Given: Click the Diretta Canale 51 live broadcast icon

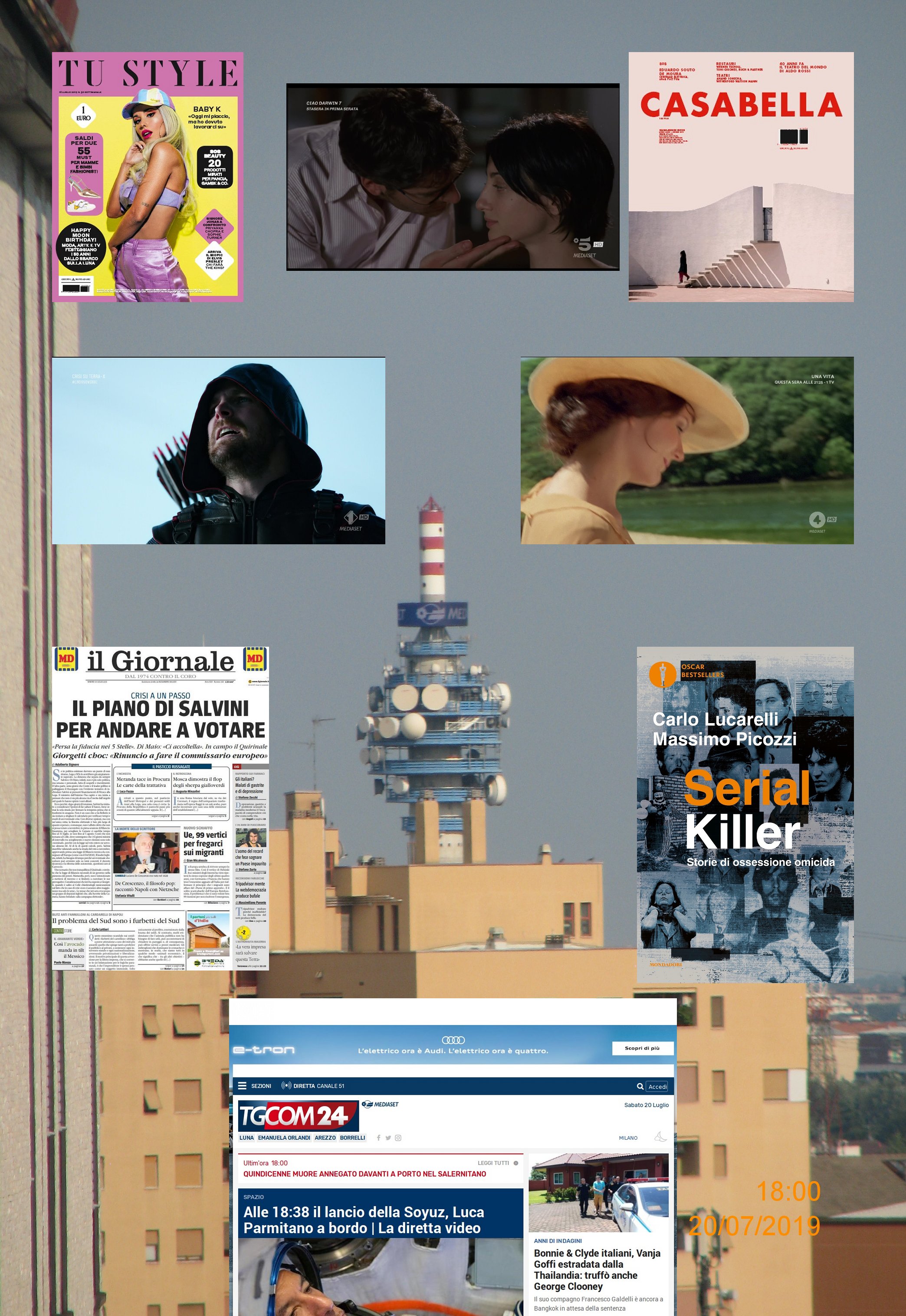Looking at the screenshot, I should tap(286, 1086).
